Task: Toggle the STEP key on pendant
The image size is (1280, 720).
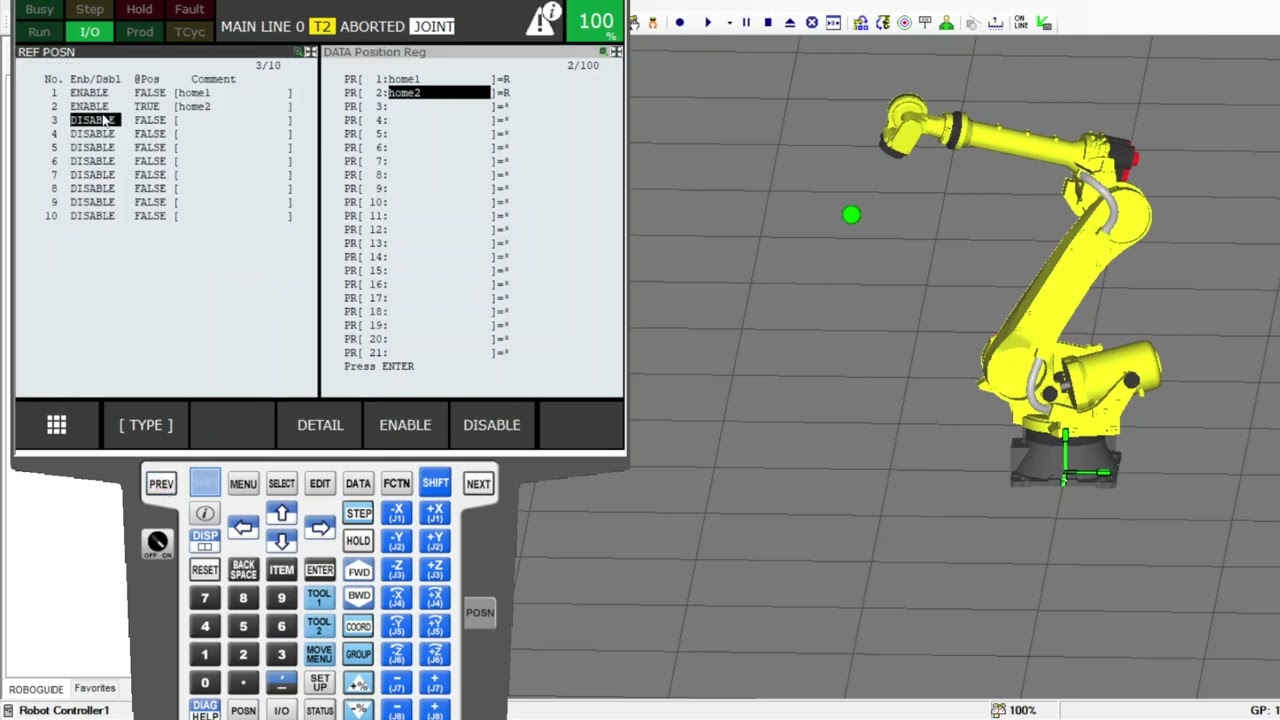Action: point(358,513)
